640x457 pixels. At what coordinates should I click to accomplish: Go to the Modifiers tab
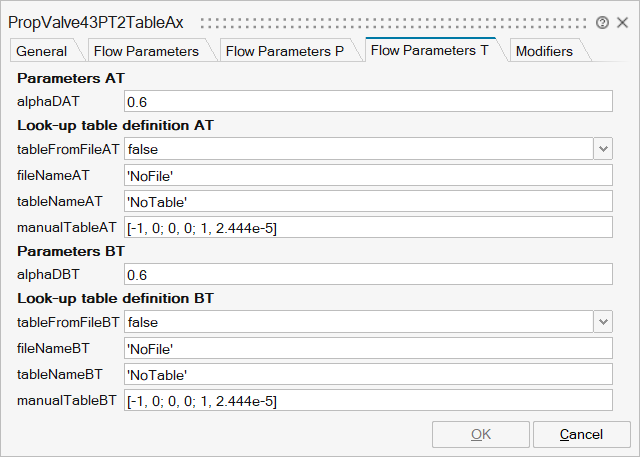click(x=544, y=51)
